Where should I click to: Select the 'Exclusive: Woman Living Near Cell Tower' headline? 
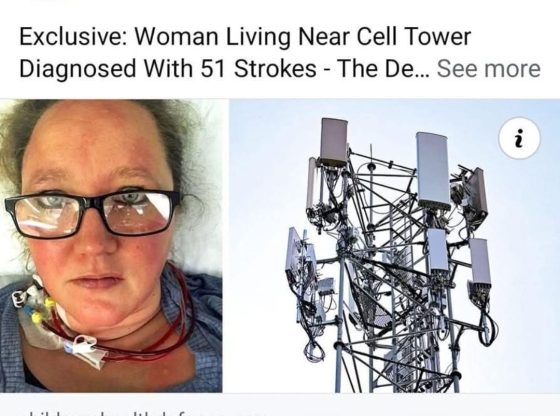tap(245, 36)
